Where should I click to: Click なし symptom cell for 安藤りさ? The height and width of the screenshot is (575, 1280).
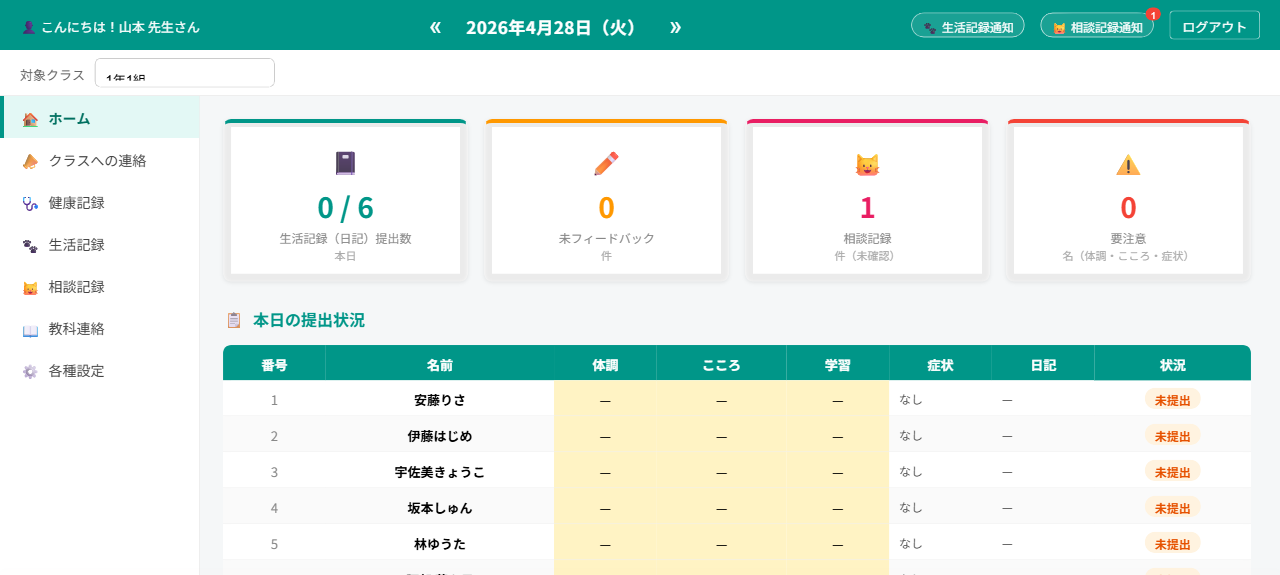[940, 399]
